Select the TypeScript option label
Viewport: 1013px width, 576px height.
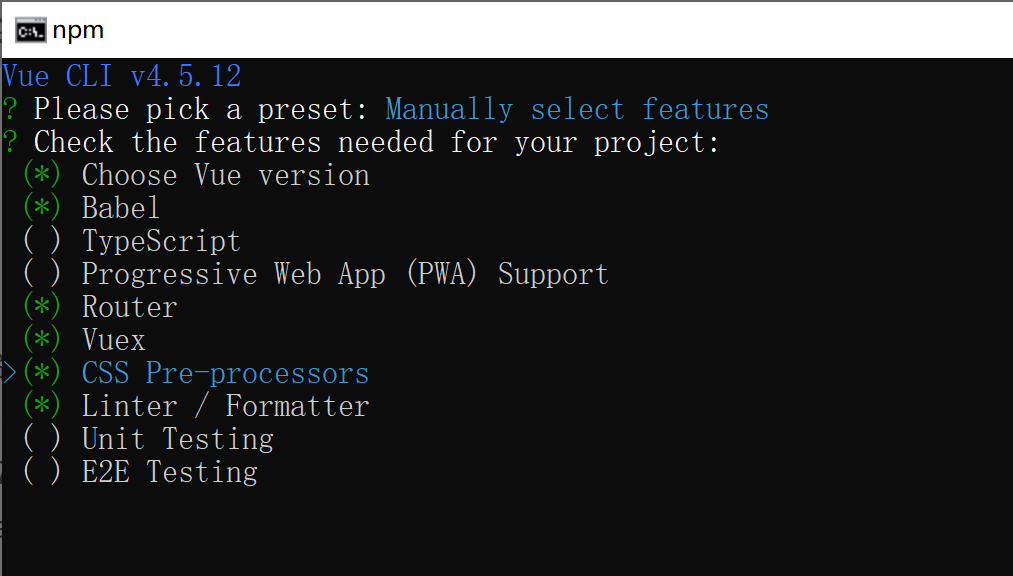161,242
